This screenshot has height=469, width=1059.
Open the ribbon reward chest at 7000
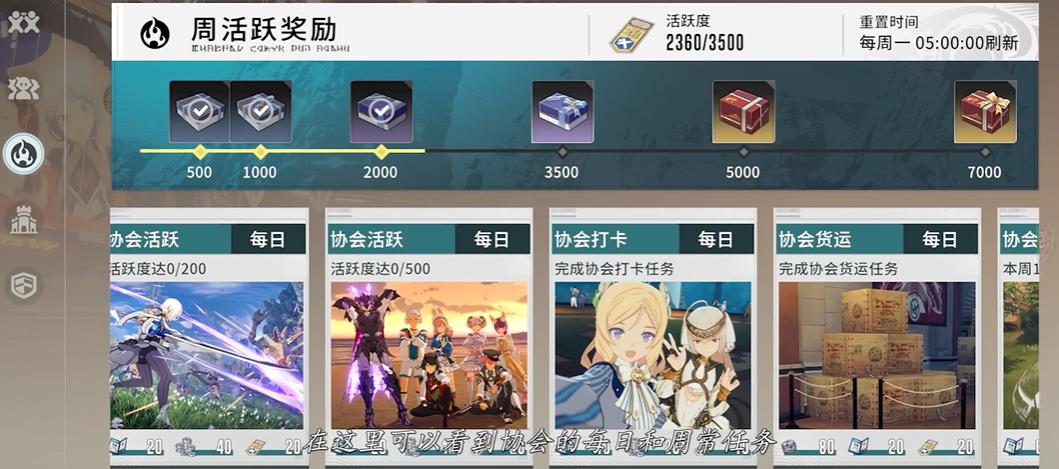click(985, 112)
